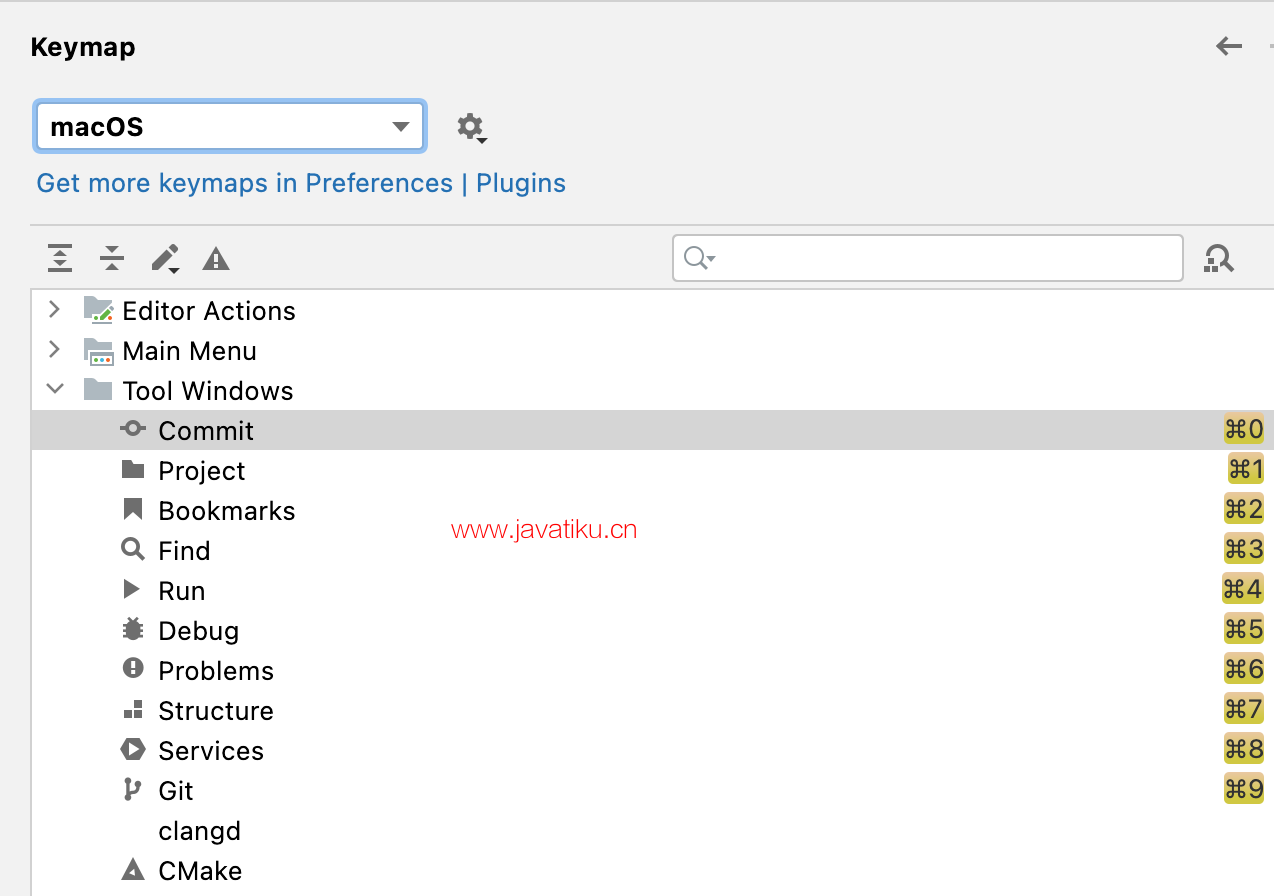Click the ⌘2 shortcut badge
Image resolution: width=1274 pixels, height=896 pixels.
[1244, 509]
